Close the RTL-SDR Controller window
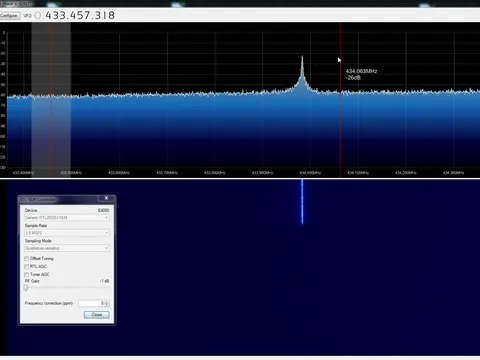 pos(106,198)
